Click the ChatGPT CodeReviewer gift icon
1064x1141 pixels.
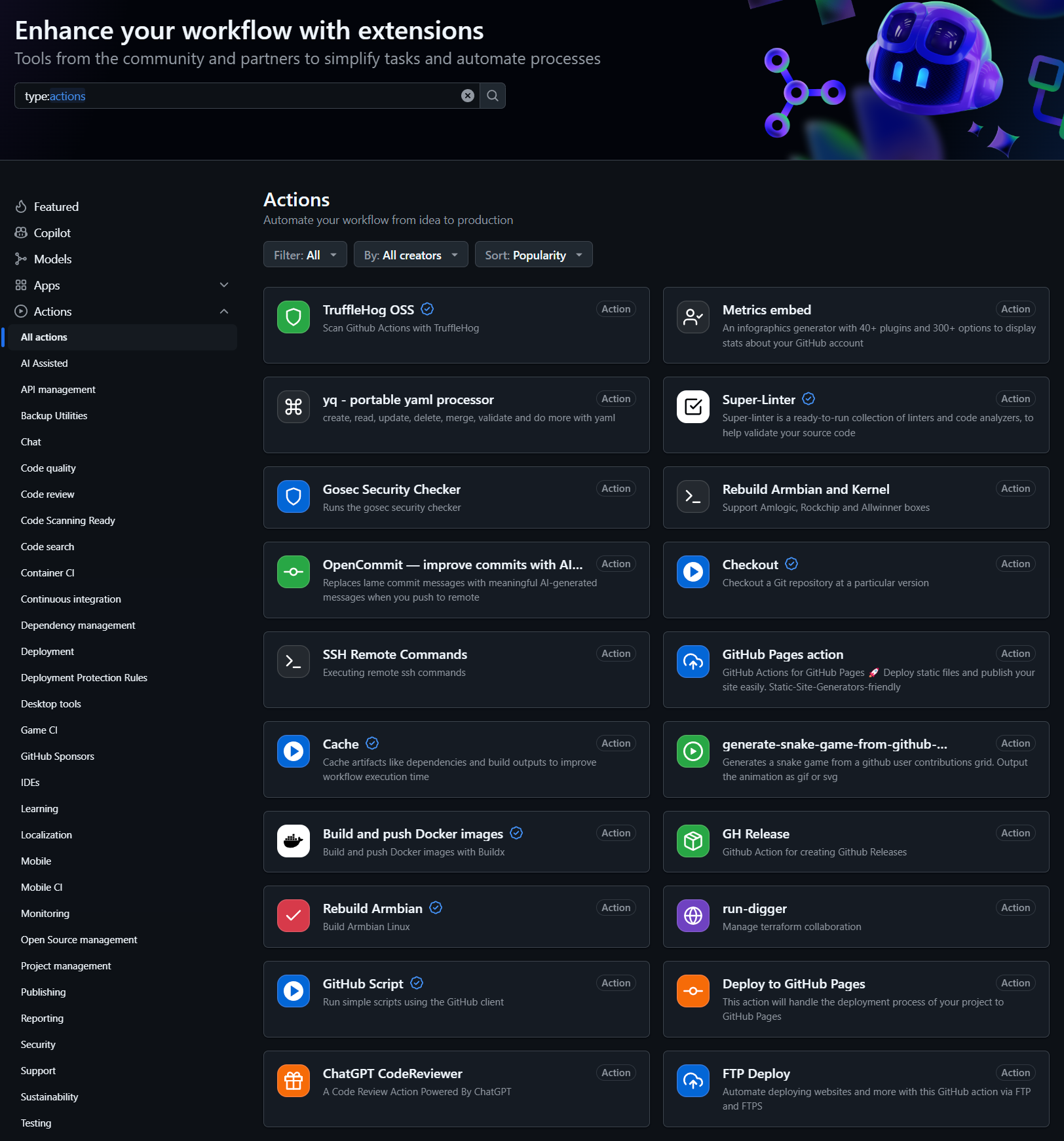click(294, 1081)
